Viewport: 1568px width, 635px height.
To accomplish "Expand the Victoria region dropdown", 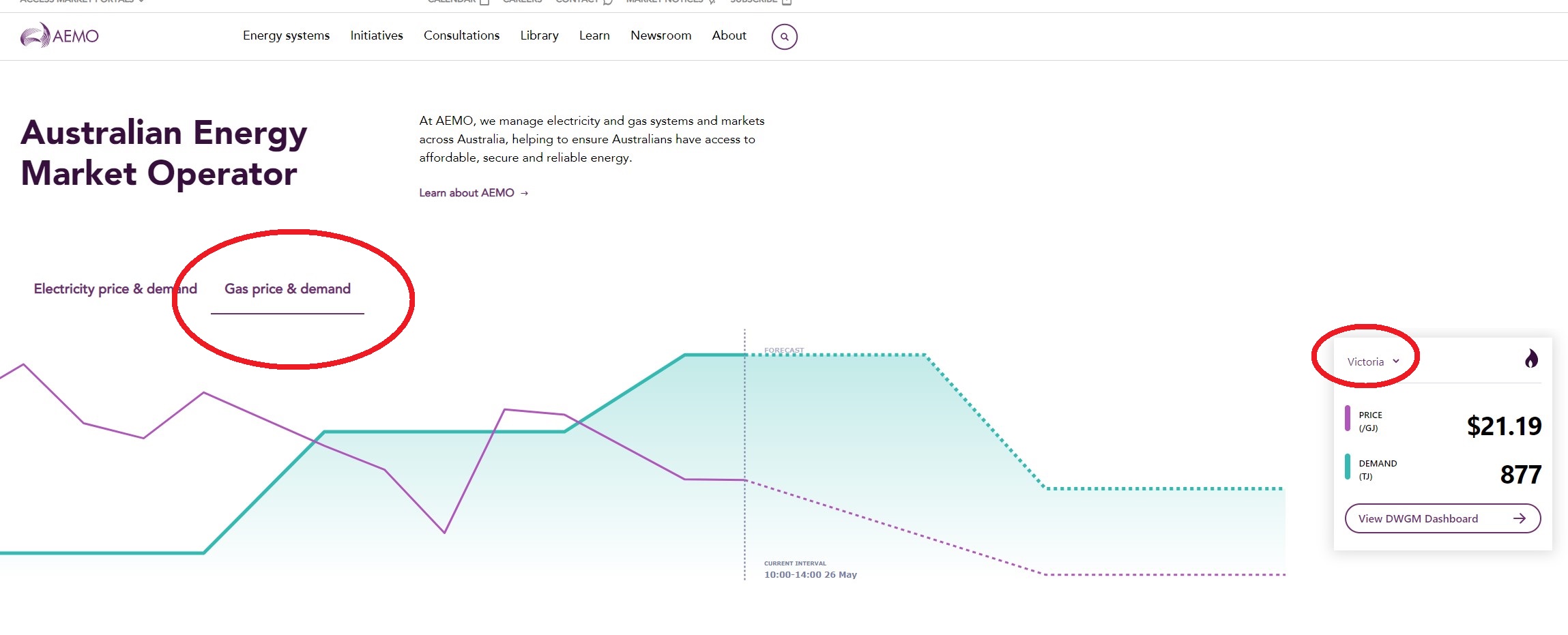I will 1372,361.
